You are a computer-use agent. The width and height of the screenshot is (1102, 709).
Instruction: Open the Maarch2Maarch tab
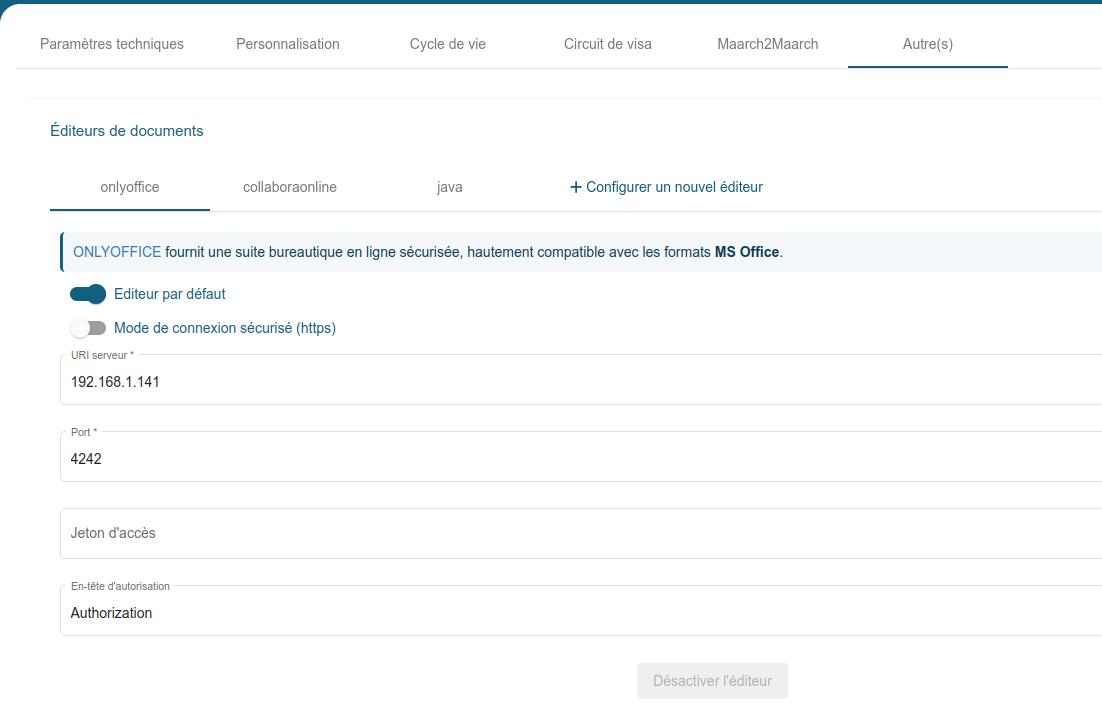[x=768, y=44]
